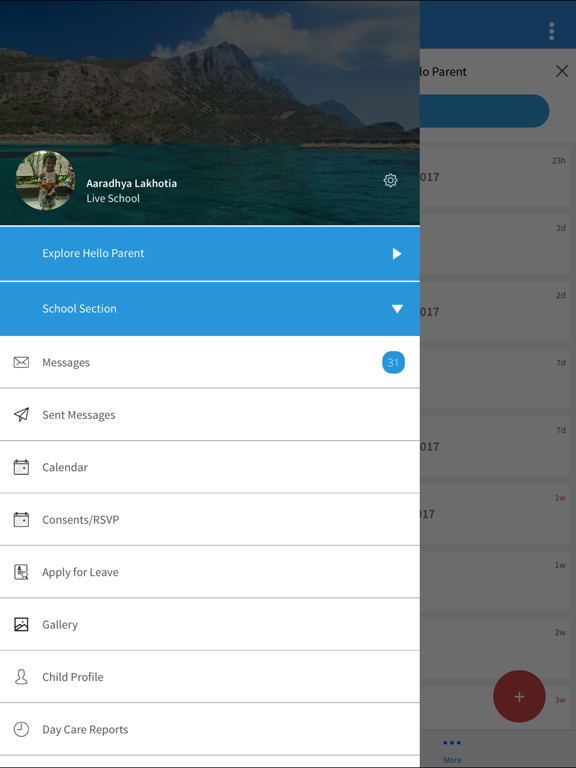Expand Explore Hello Parent section
This screenshot has width=576, height=768.
point(210,253)
